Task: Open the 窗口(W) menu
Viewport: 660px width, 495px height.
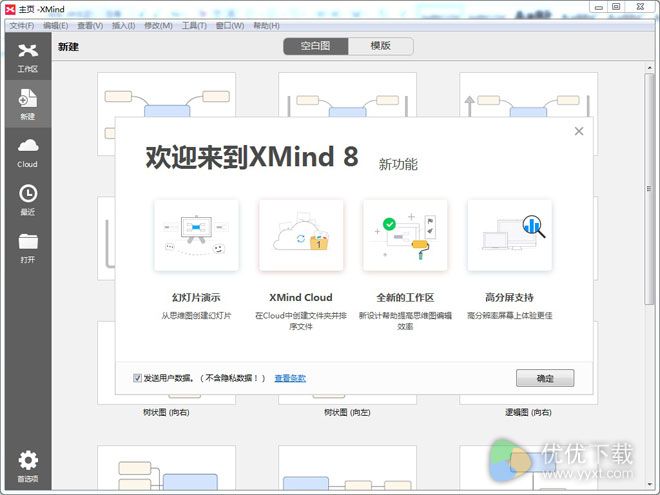Action: click(x=230, y=26)
